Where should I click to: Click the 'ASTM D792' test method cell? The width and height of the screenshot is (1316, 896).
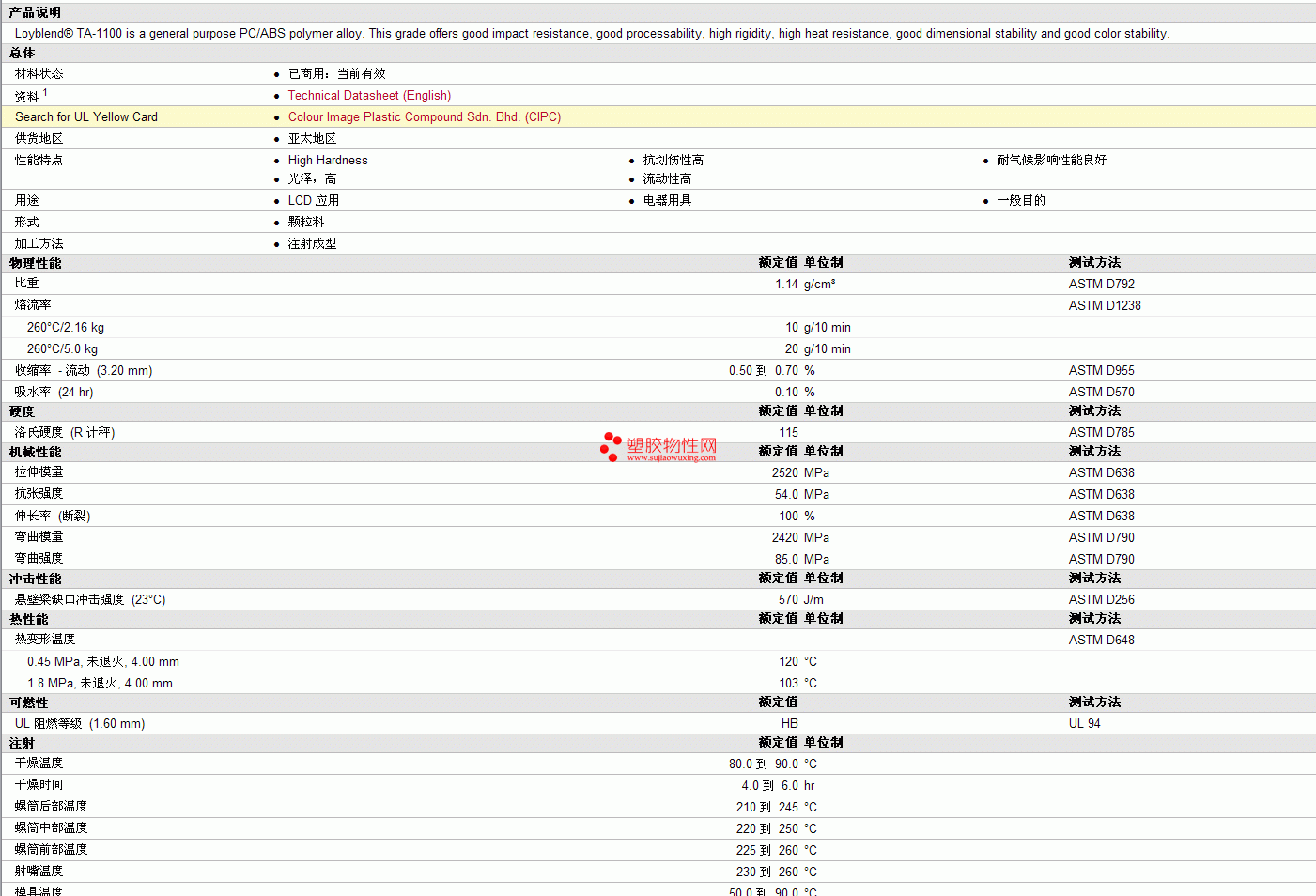[x=1102, y=285]
